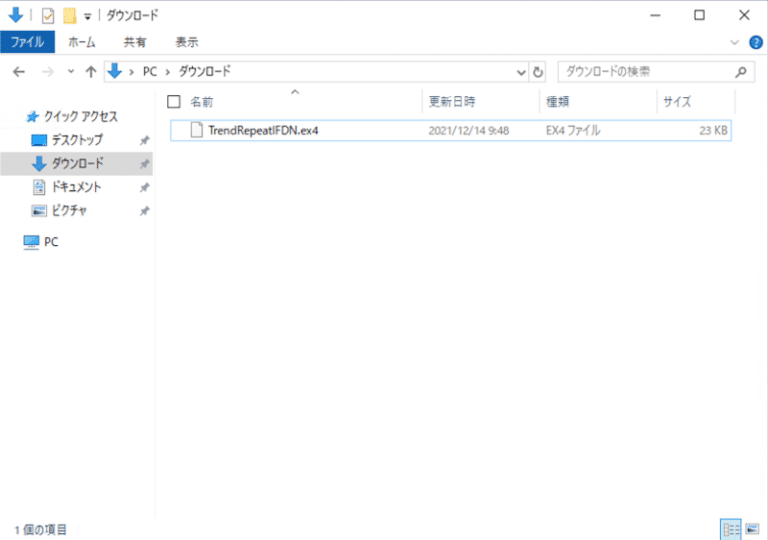This screenshot has height=540, width=768.
Task: Open Help with the blue question mark icon
Action: 756,43
